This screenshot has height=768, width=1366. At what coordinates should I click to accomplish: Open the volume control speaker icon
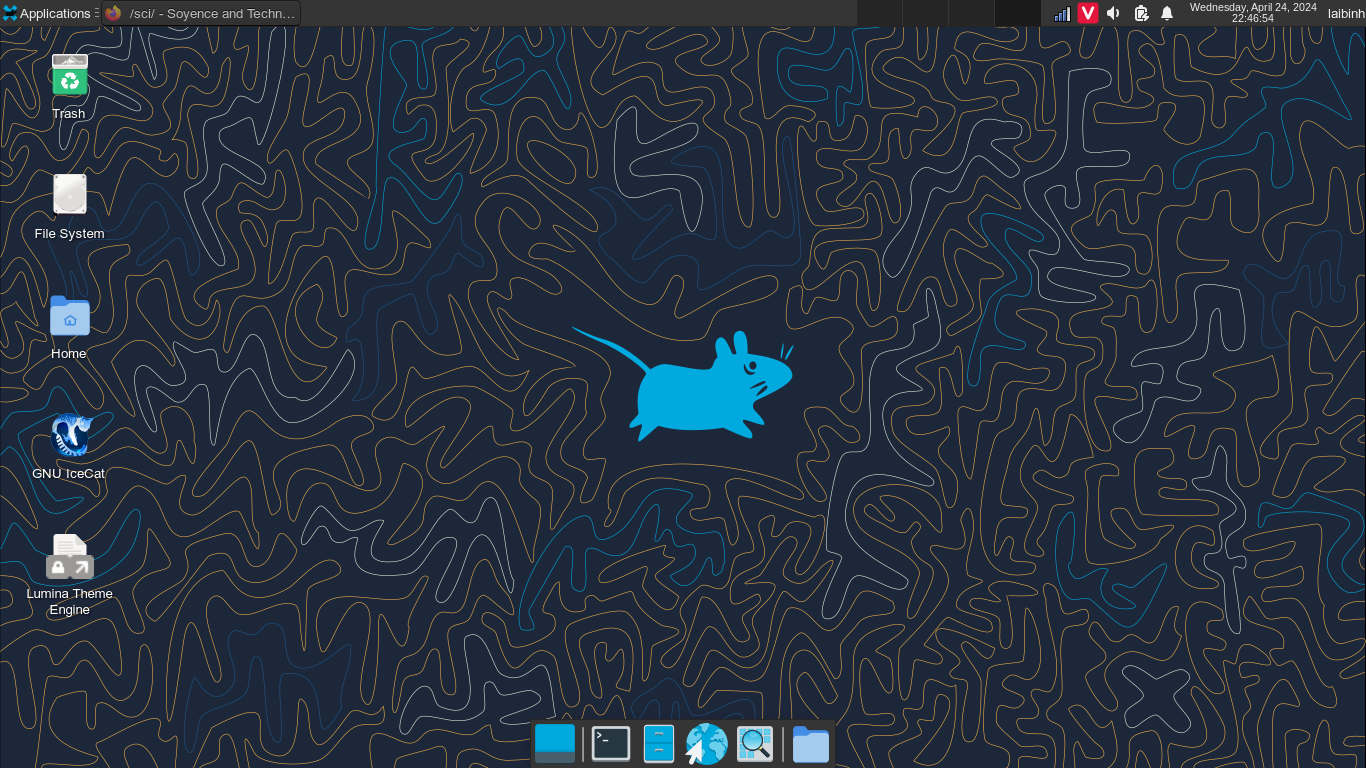point(1114,13)
